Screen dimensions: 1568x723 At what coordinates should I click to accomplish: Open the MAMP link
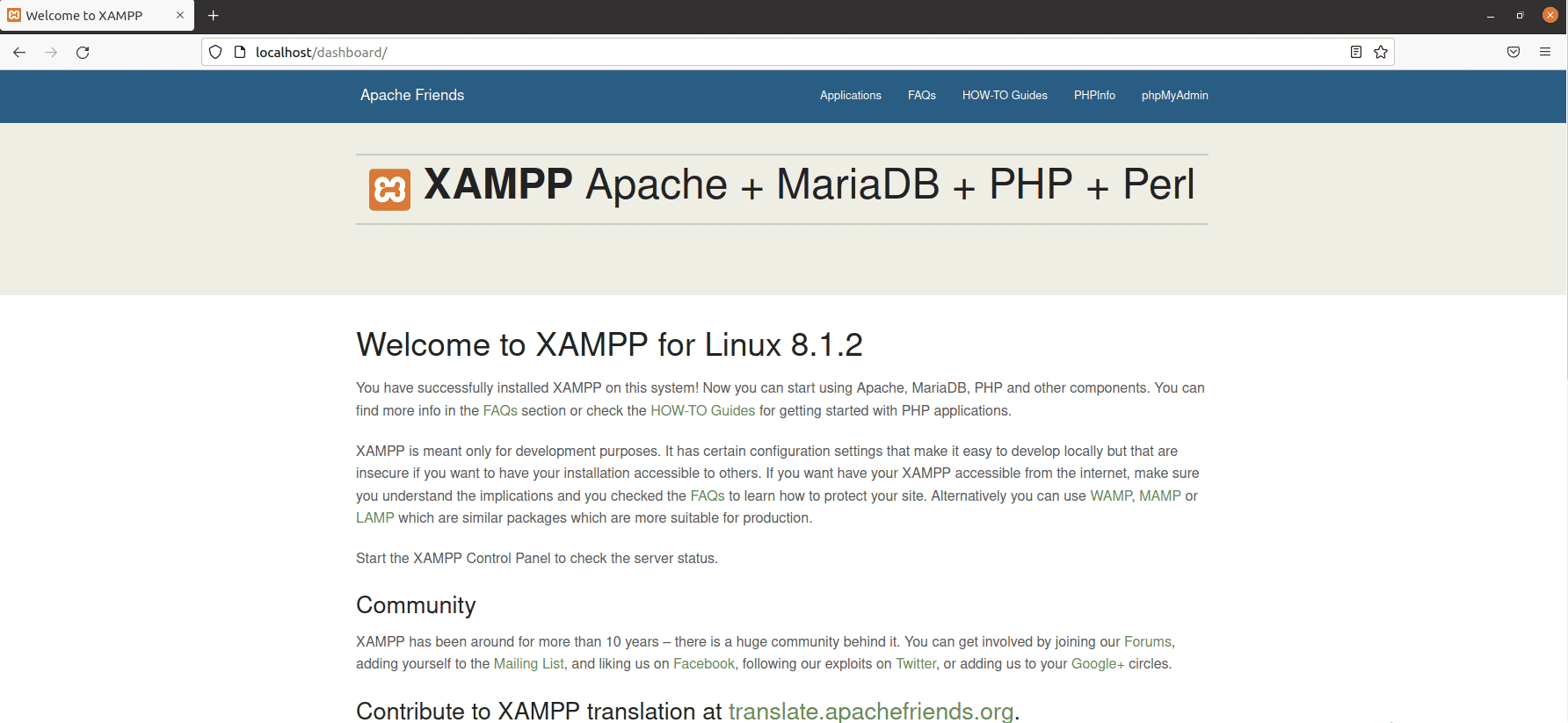[1160, 496]
